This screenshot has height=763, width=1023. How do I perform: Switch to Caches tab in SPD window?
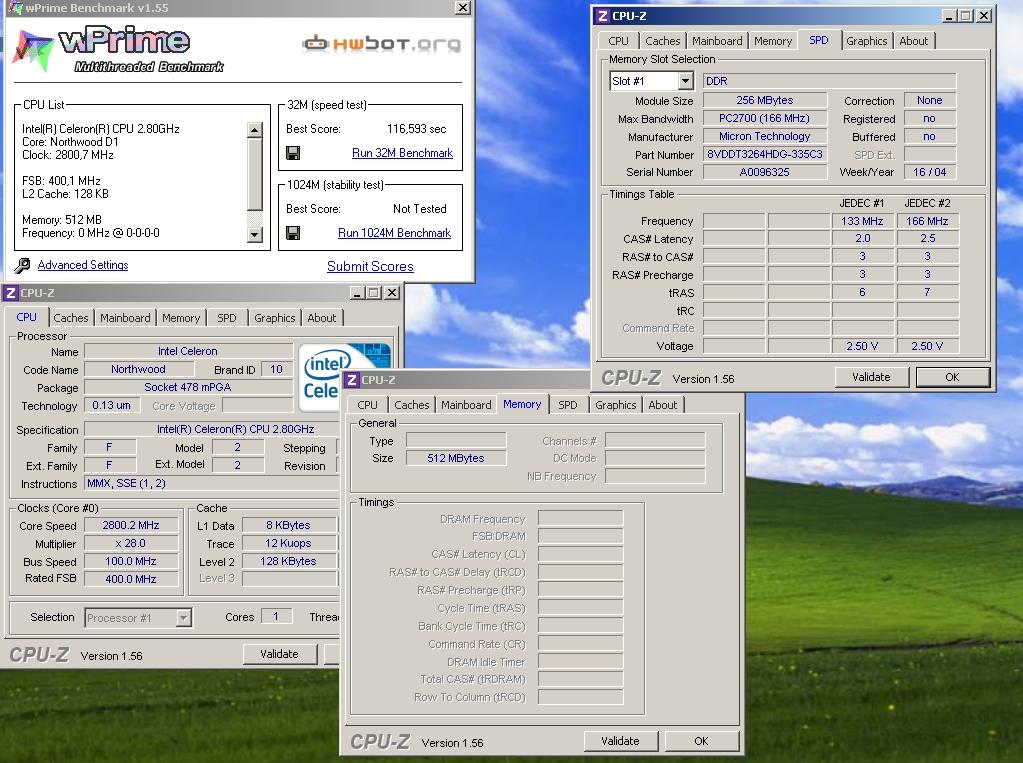pos(662,40)
